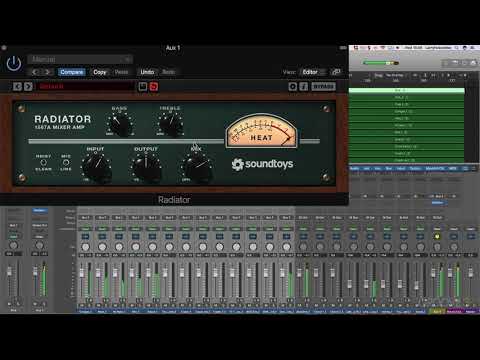Open Soundtoys settings gear icon
480x360 pixels.
tap(292, 87)
